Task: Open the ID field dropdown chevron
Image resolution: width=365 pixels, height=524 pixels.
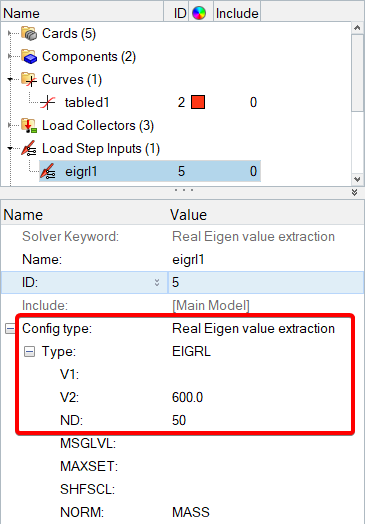Action: [x=157, y=283]
